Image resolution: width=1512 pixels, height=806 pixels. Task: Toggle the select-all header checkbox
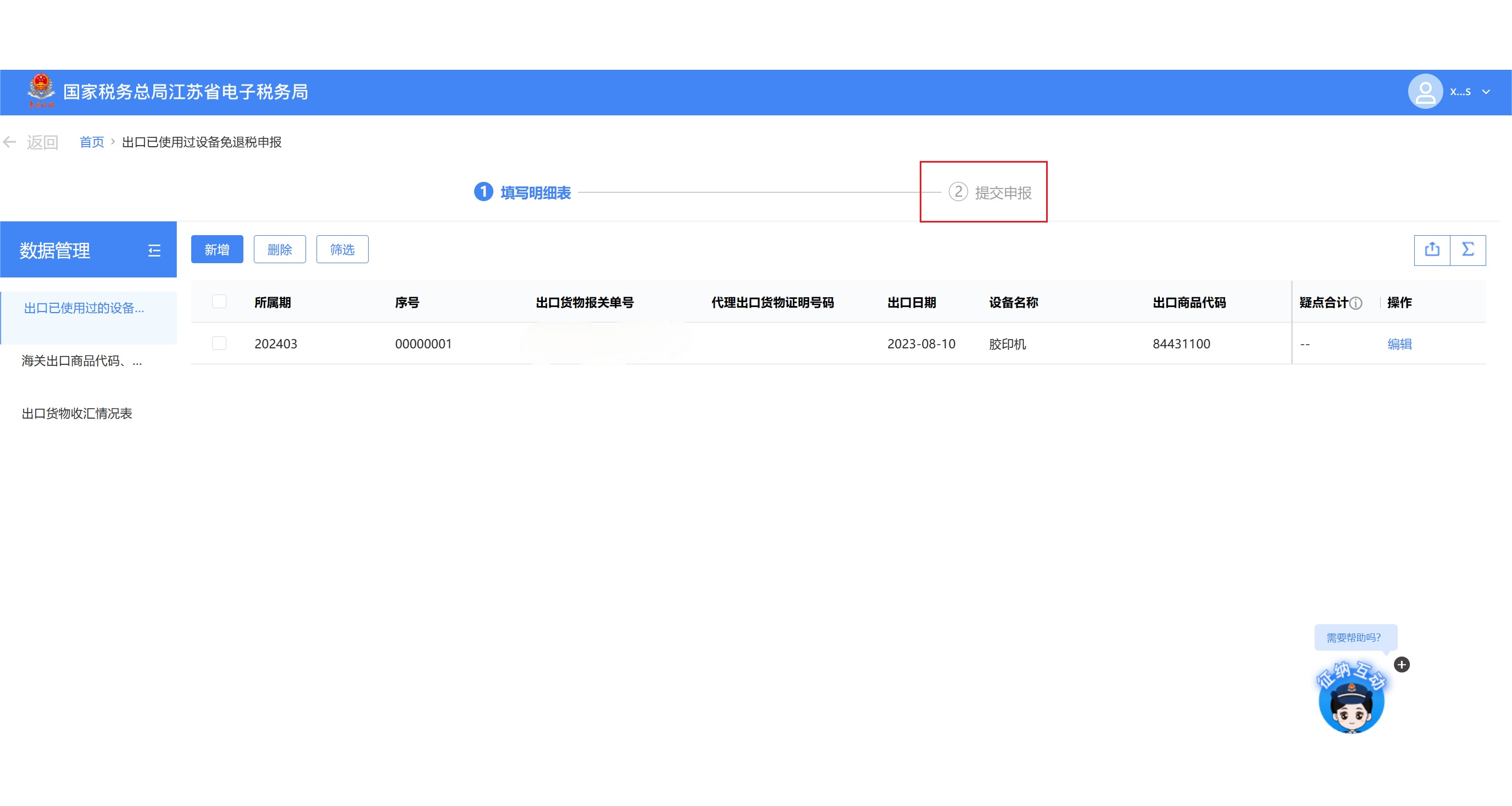(219, 301)
